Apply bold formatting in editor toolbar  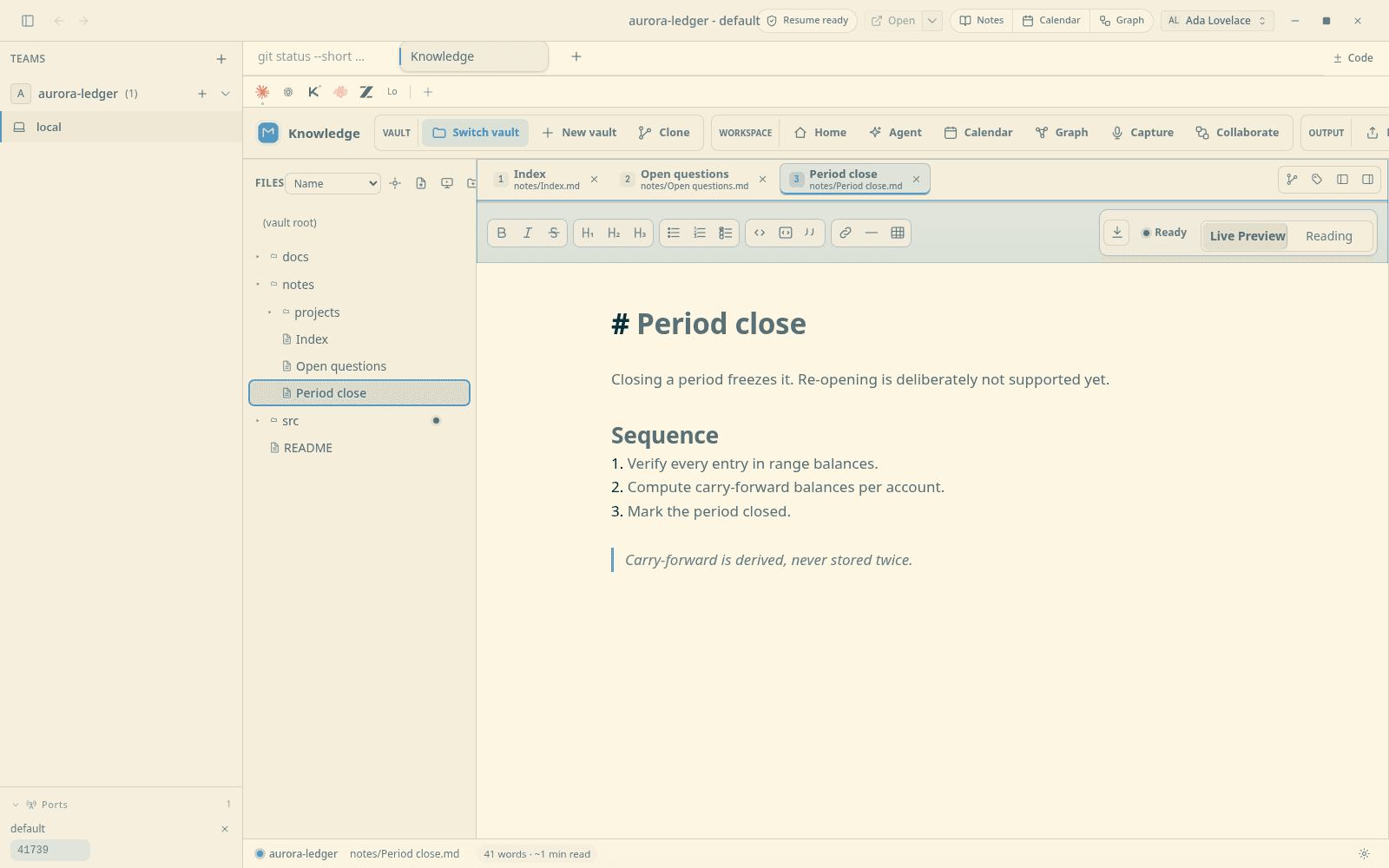click(x=502, y=233)
